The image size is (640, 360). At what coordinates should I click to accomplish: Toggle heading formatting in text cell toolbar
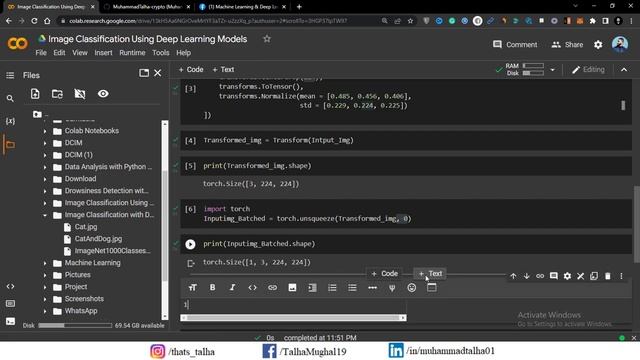pyautogui.click(x=193, y=288)
